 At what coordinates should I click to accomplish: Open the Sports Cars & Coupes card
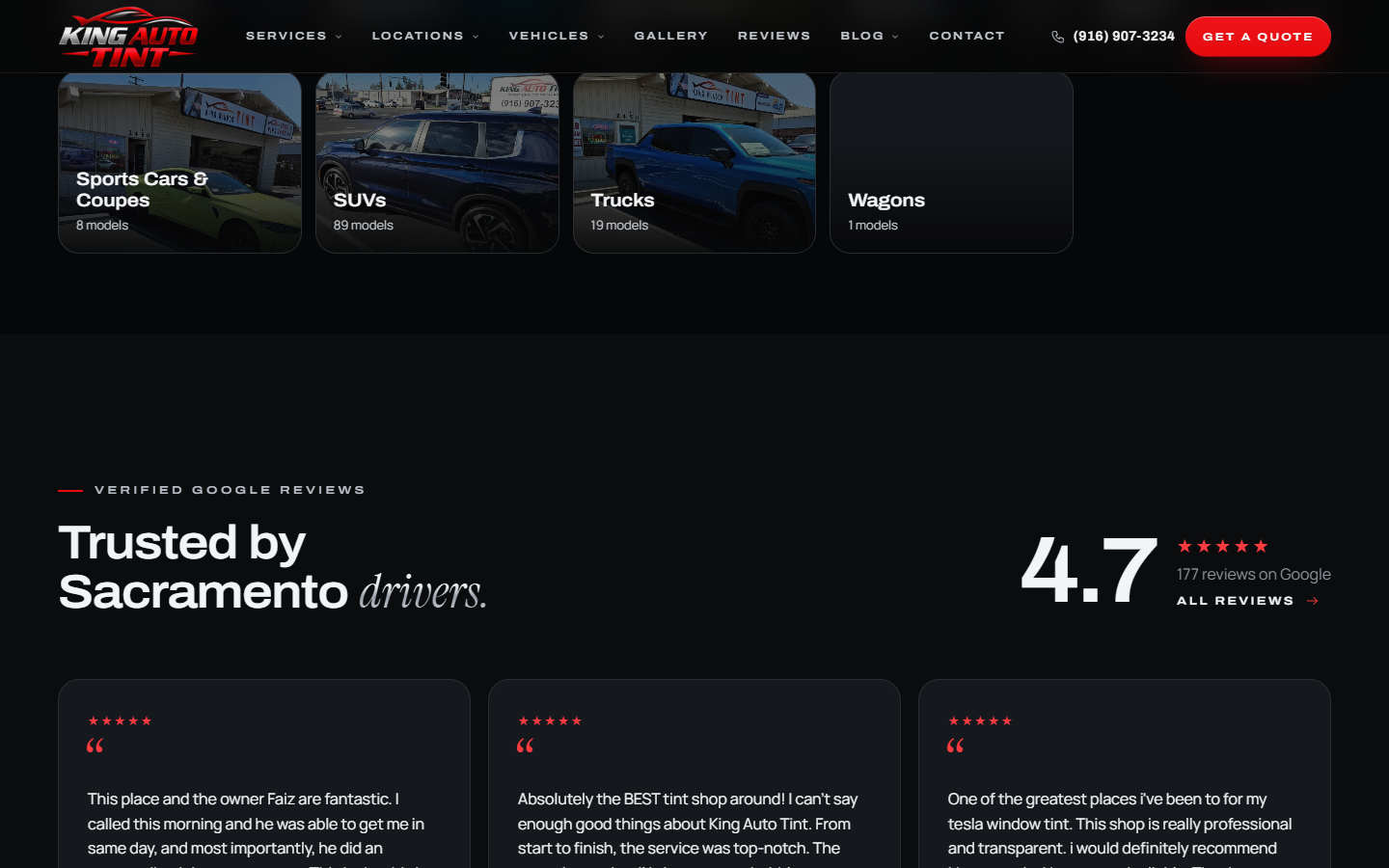(x=179, y=162)
